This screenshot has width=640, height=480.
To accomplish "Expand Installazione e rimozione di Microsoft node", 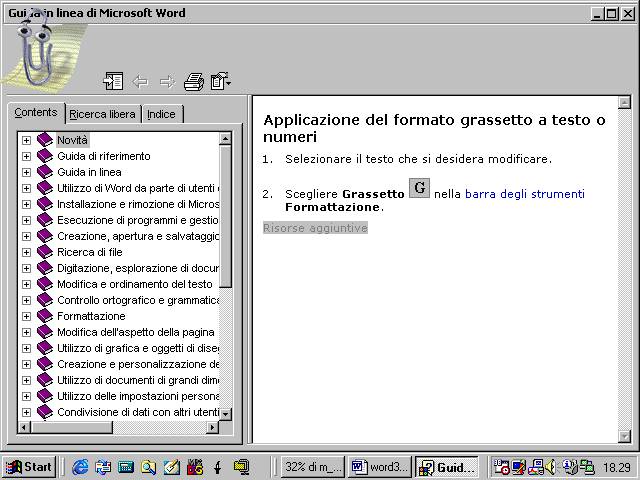I will [26, 204].
